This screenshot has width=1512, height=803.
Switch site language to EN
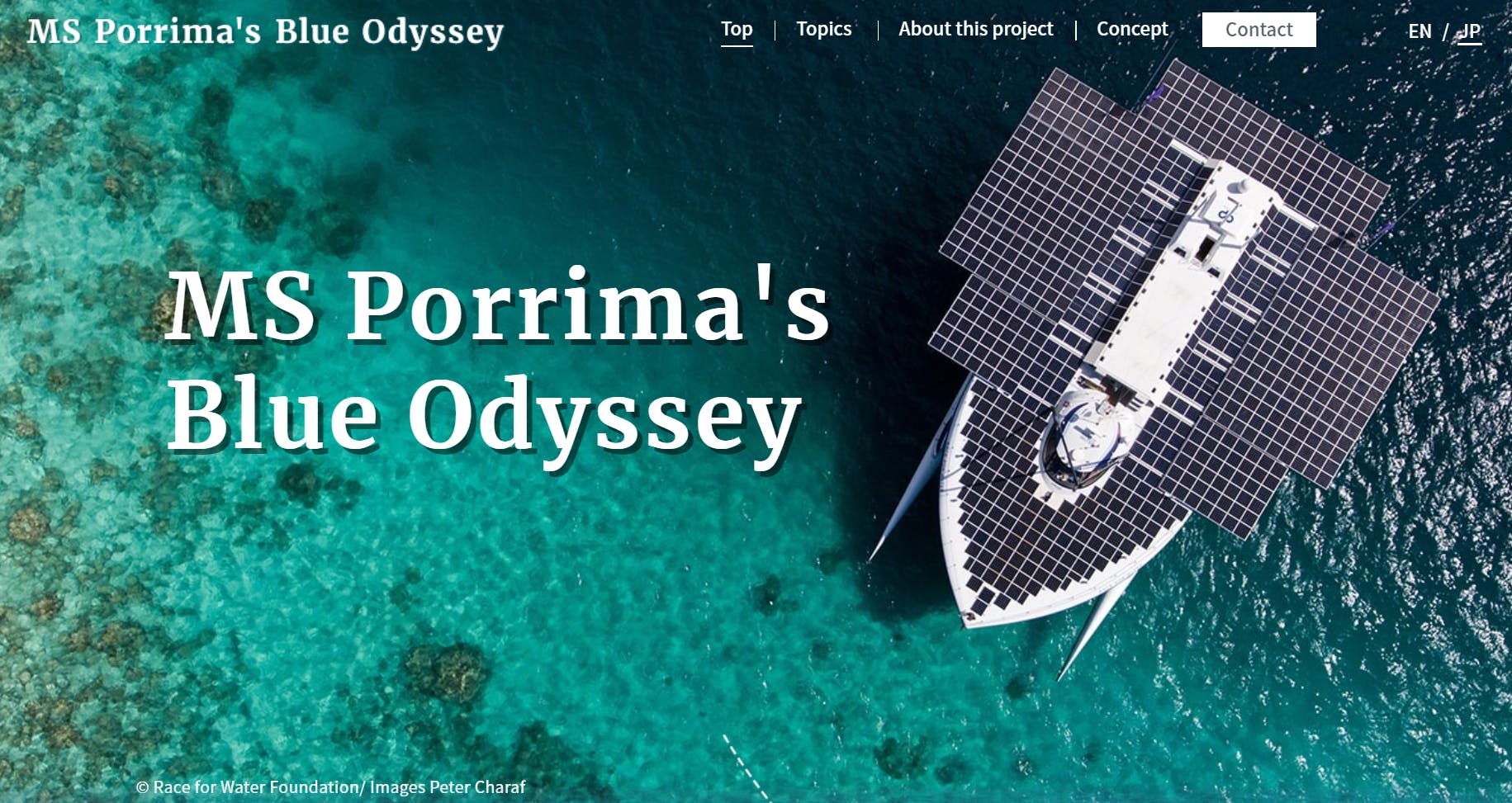click(1420, 31)
